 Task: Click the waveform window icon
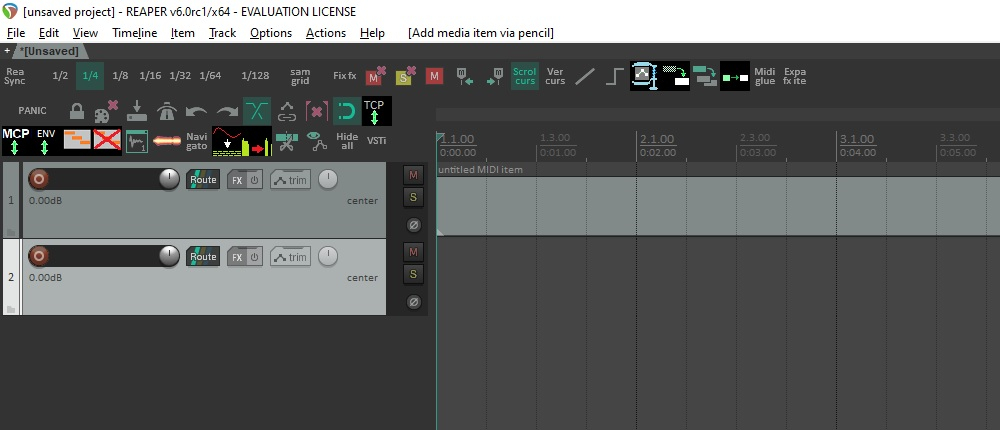point(136,141)
